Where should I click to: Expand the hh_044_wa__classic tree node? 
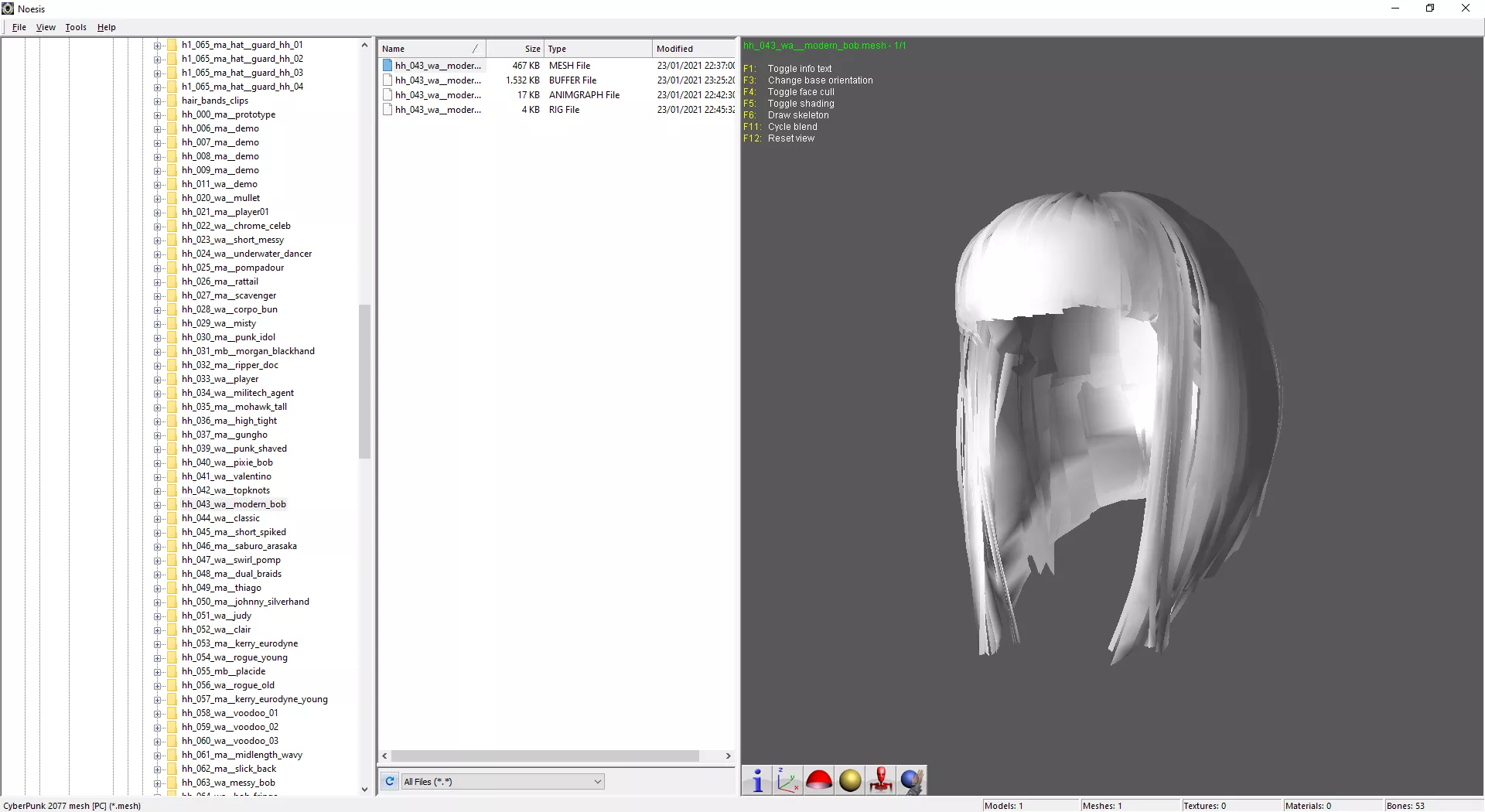tap(157, 518)
